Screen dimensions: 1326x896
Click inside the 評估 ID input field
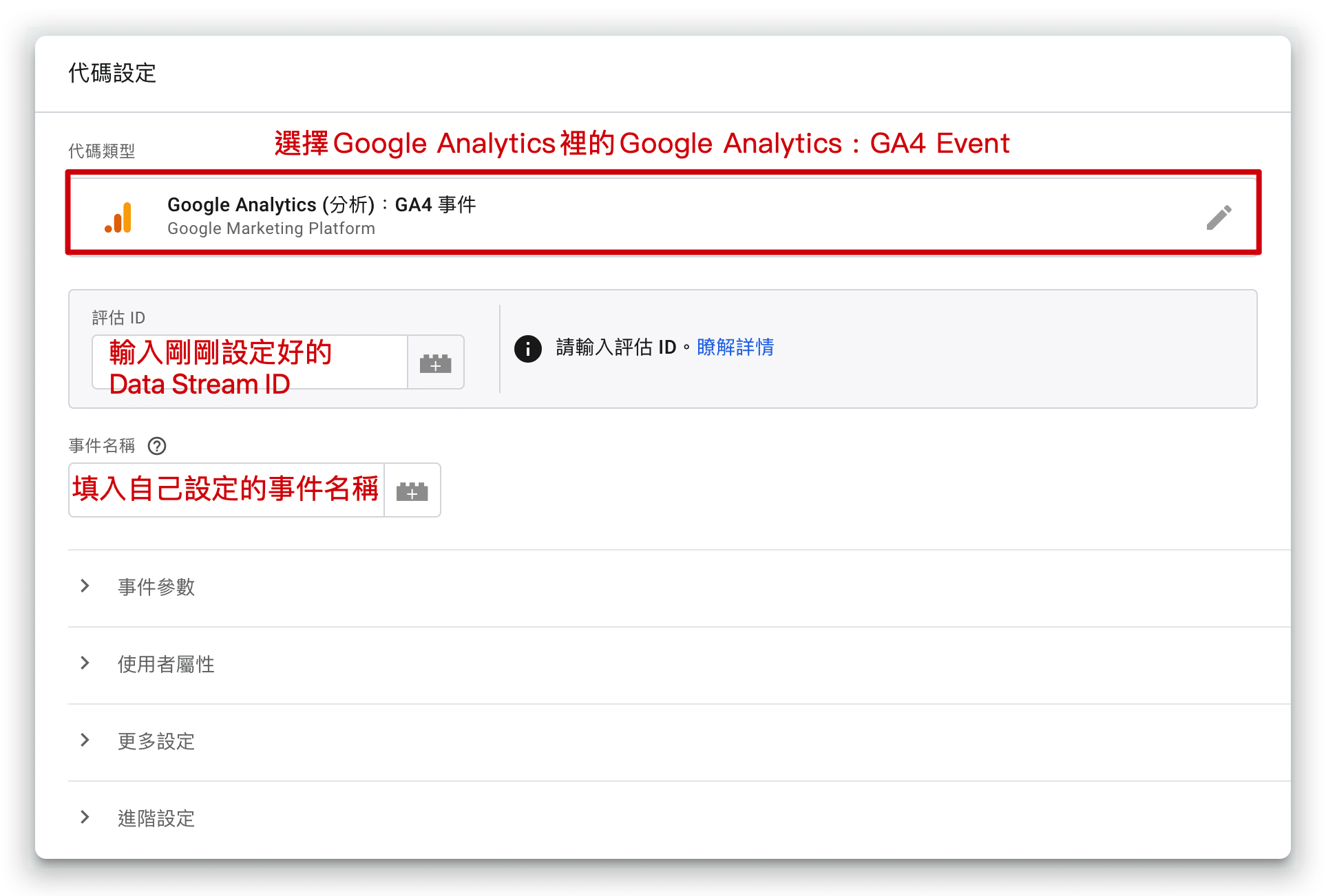(249, 363)
